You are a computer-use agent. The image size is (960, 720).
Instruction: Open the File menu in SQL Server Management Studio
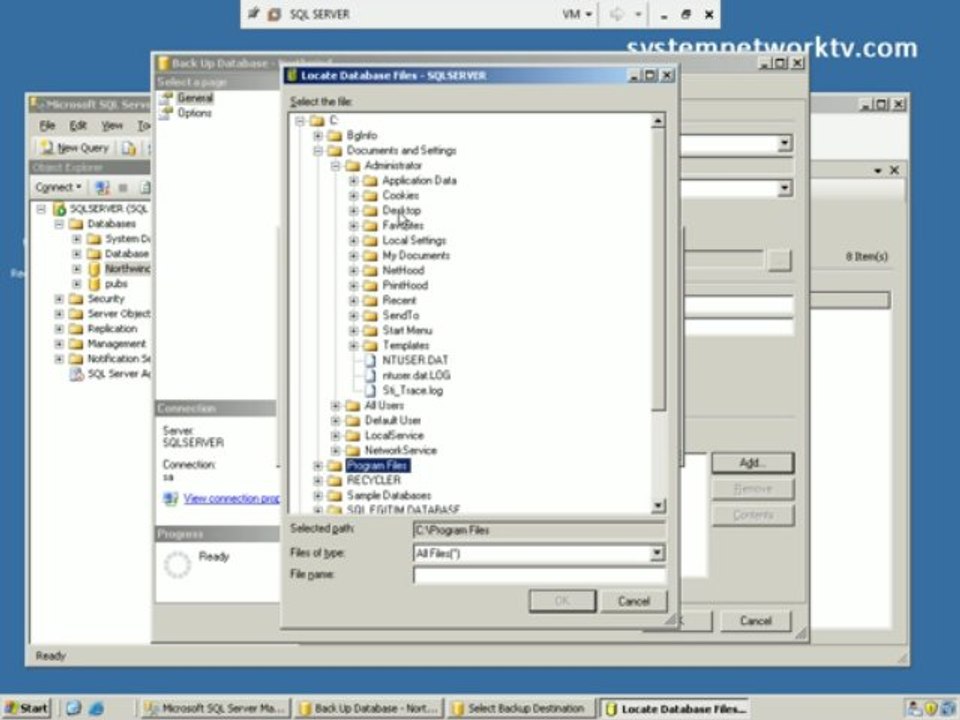[x=47, y=126]
